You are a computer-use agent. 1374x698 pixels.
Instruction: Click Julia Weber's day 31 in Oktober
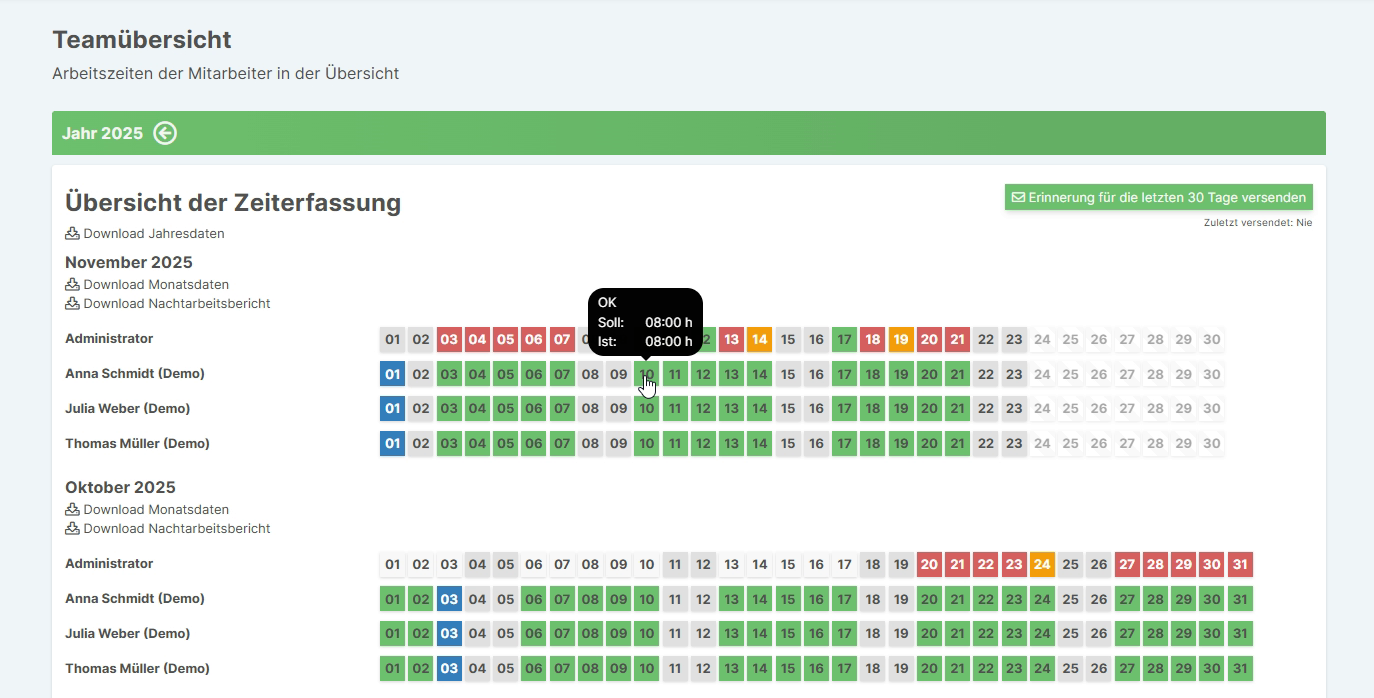pyautogui.click(x=1240, y=634)
